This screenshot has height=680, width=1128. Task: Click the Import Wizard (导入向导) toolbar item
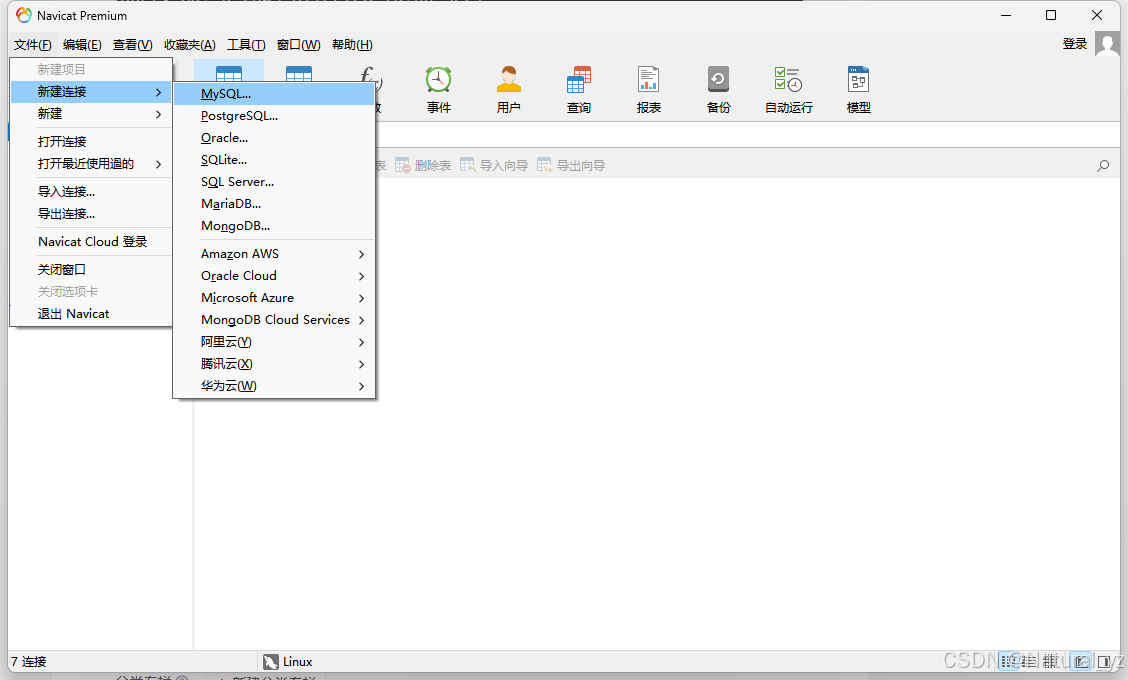(494, 166)
